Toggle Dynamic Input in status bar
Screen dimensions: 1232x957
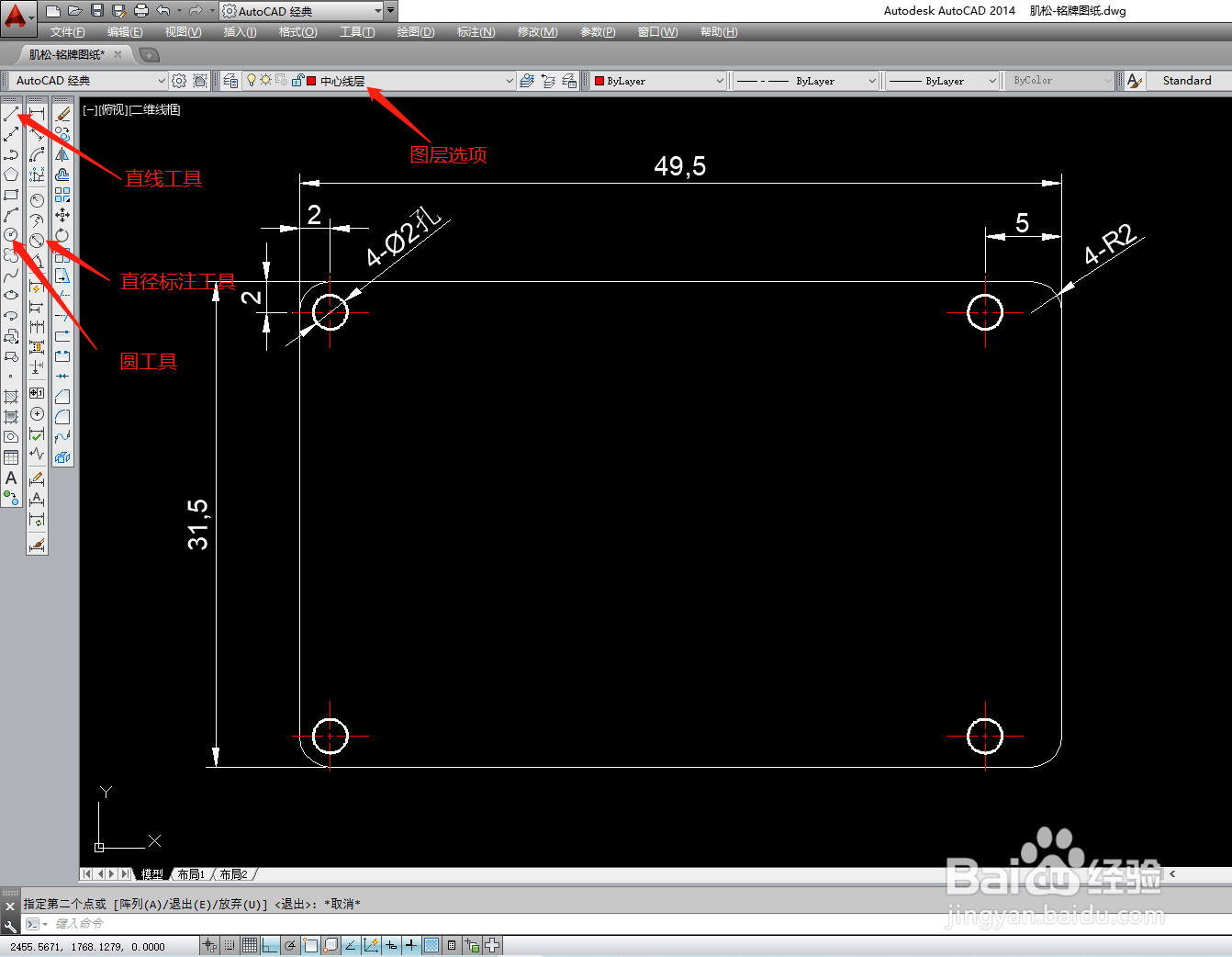[x=391, y=945]
